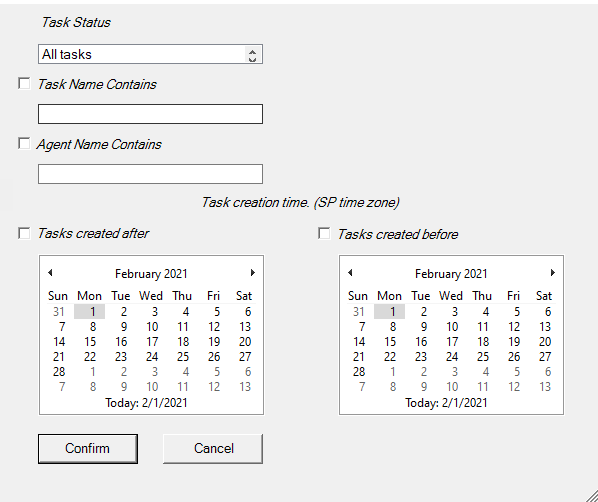Select February 12 in created-after calendar
This screenshot has height=502, width=598.
[x=214, y=327]
